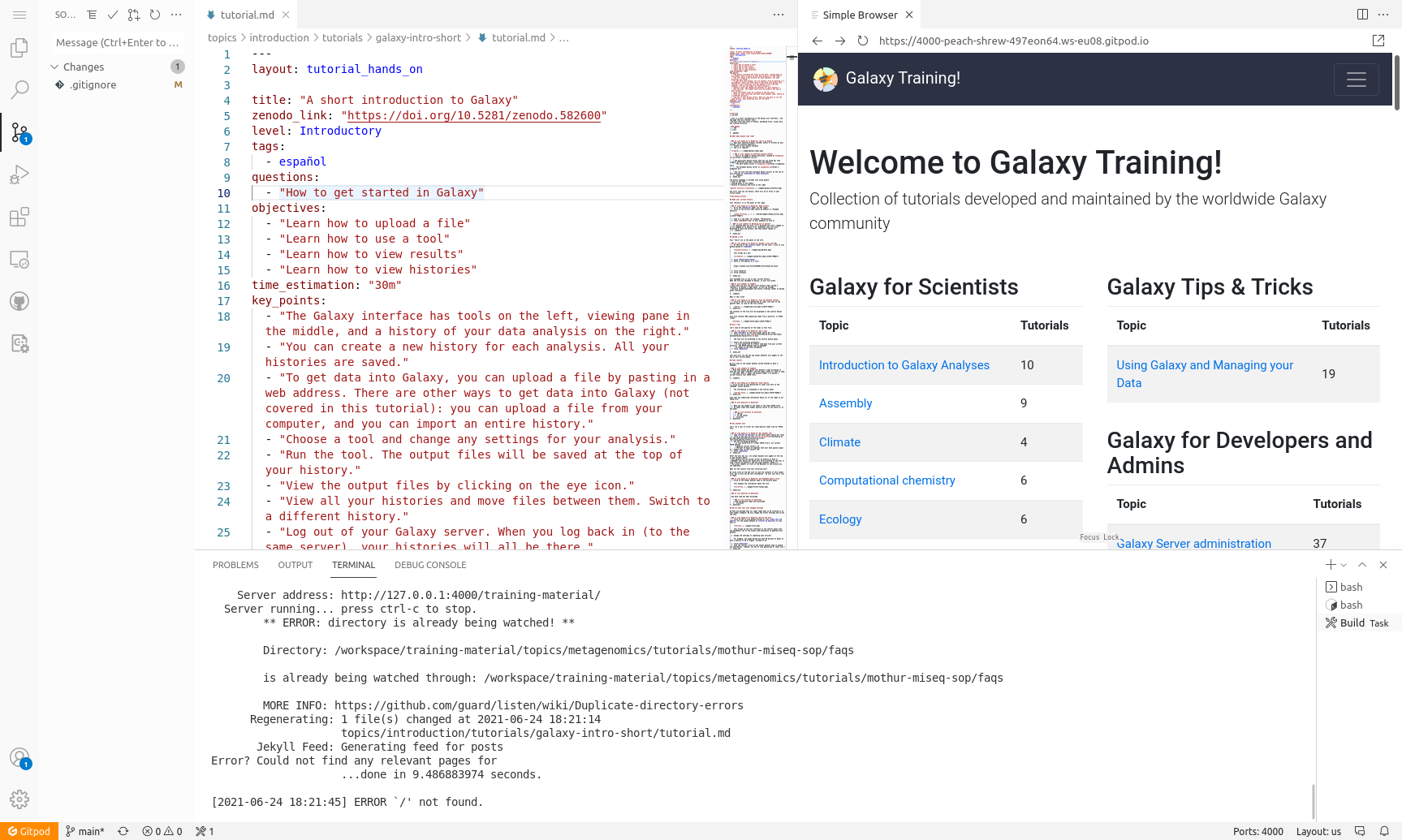The width and height of the screenshot is (1402, 840).
Task: Click the Galaxy Training! brand logo
Action: click(x=886, y=79)
